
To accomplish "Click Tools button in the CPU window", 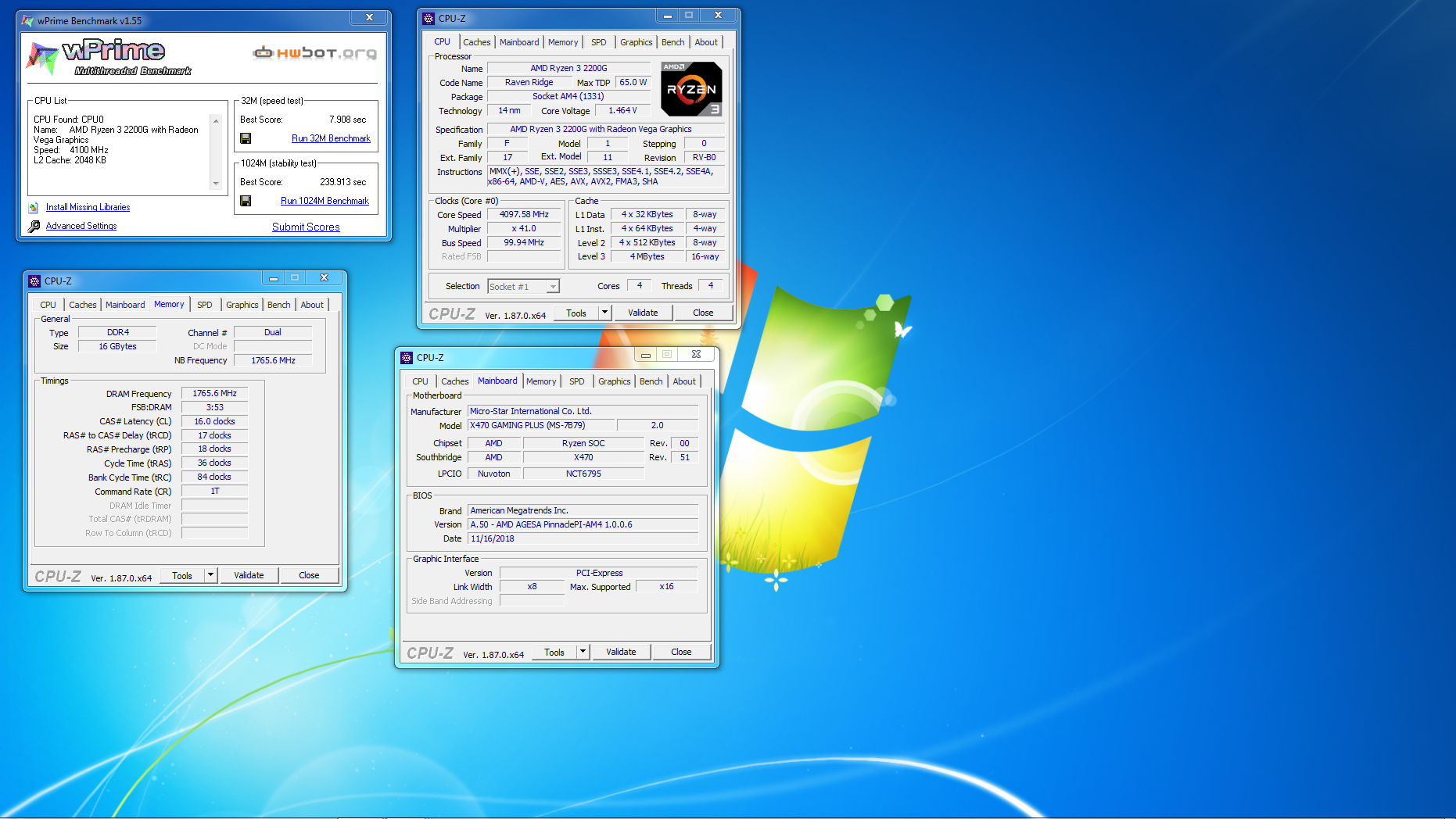I will coord(576,313).
